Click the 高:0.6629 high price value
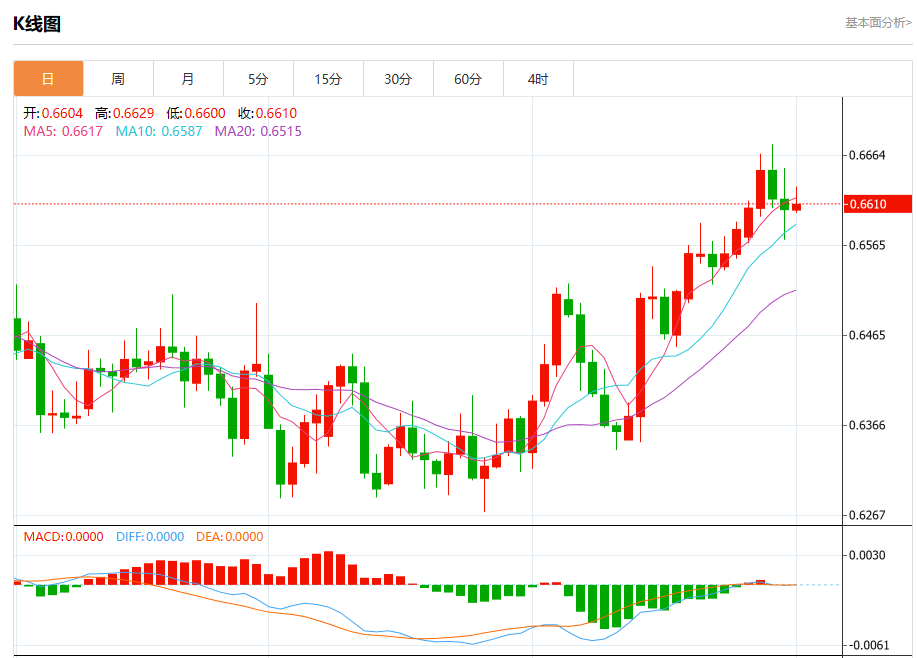The width and height of the screenshot is (917, 658). [125, 113]
